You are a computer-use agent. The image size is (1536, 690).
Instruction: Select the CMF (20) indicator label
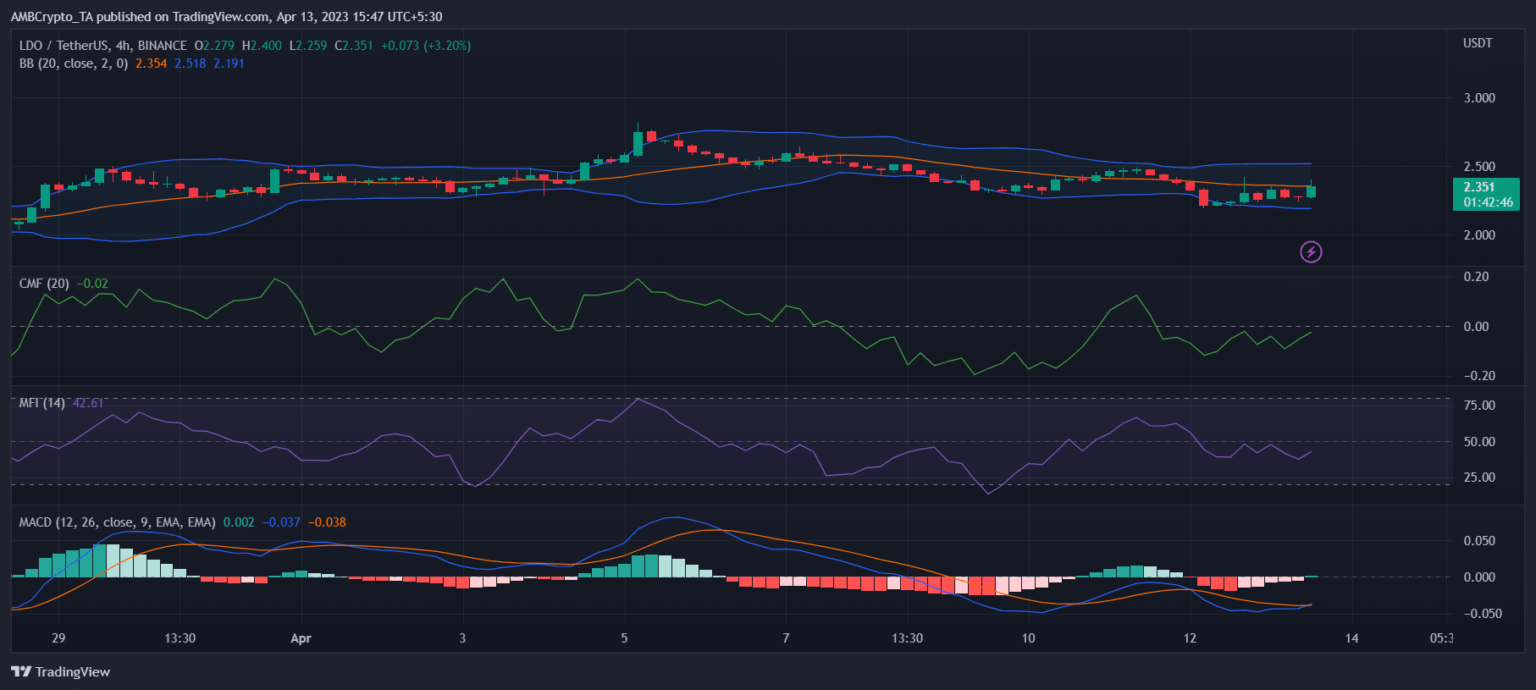tap(44, 283)
